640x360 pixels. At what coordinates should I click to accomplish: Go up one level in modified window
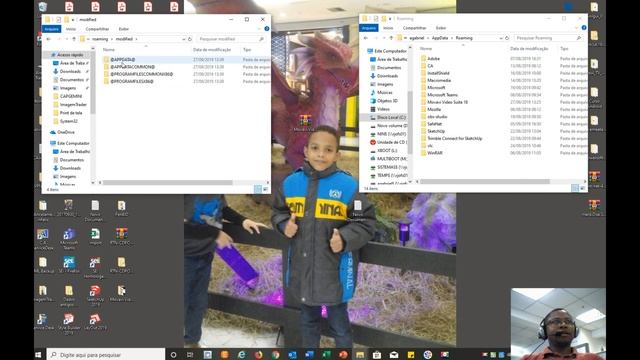pos(74,39)
